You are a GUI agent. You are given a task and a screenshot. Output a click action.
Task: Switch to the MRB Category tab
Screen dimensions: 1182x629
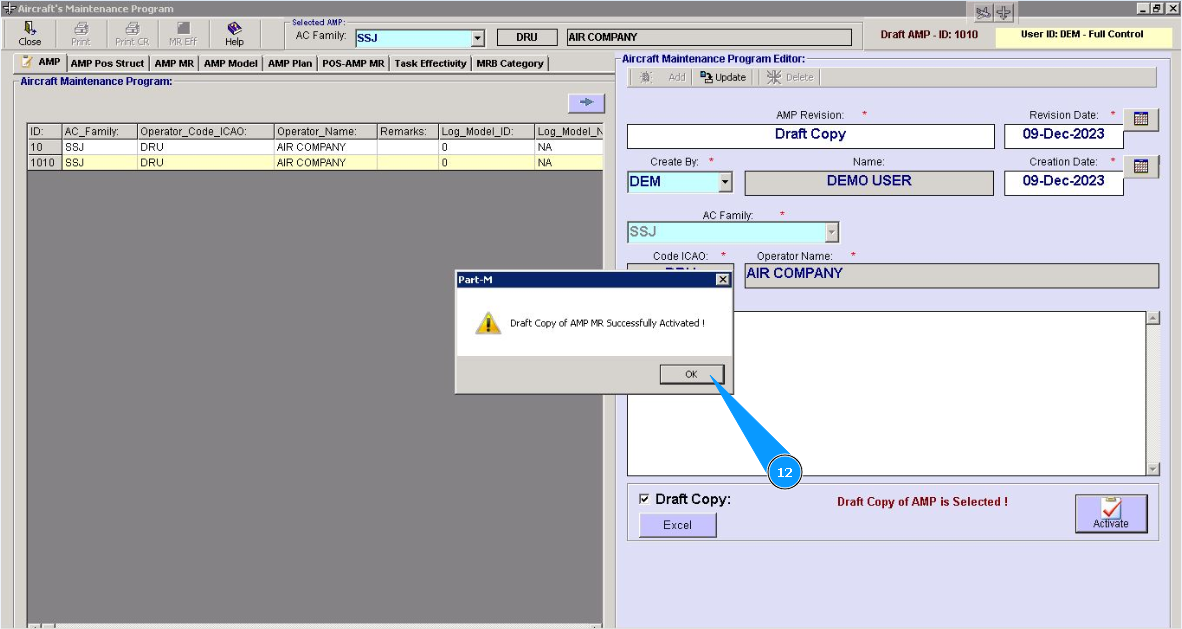coord(510,63)
